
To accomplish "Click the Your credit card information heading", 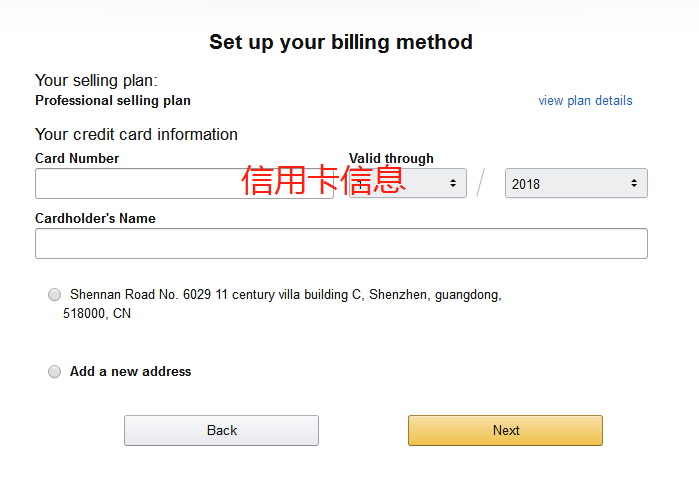I will point(136,135).
